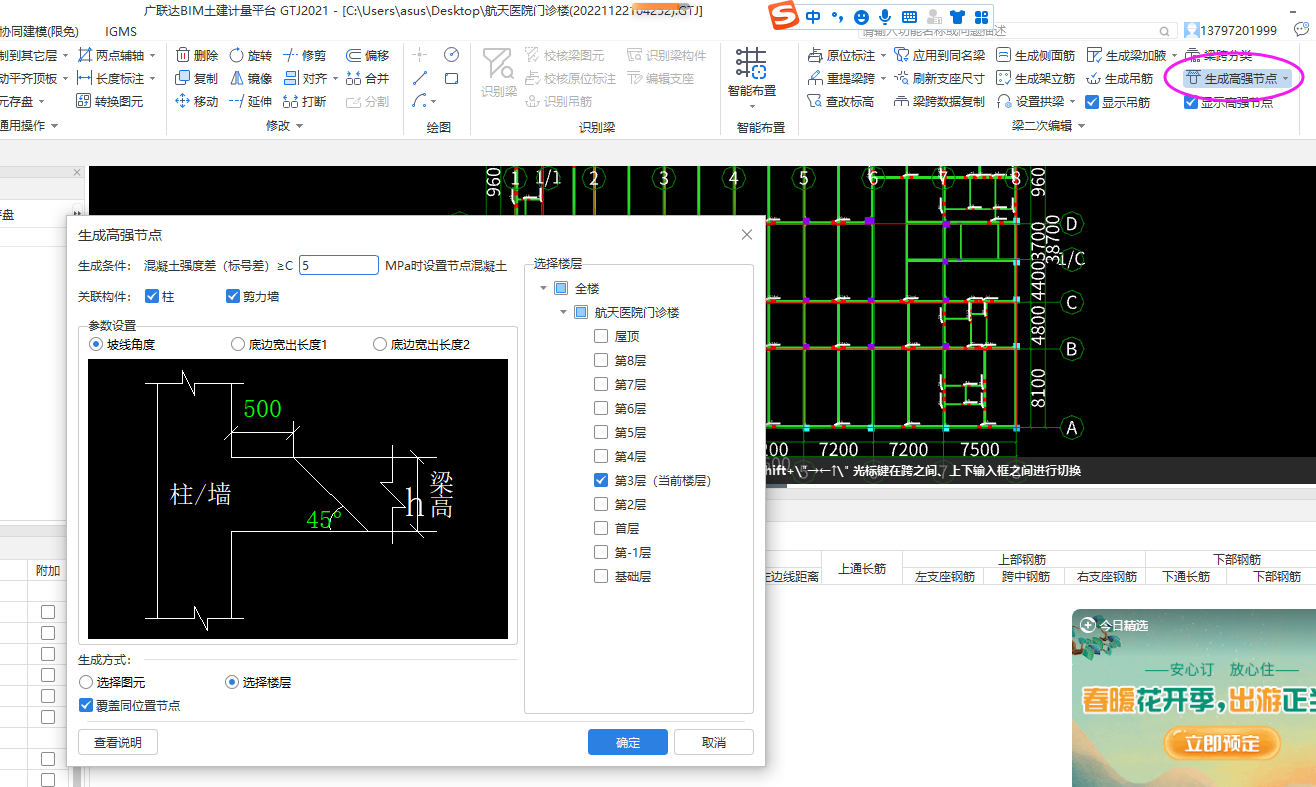Open the 协同建模(限免) ribbon tab
Image resolution: width=1316 pixels, height=787 pixels.
[x=40, y=31]
